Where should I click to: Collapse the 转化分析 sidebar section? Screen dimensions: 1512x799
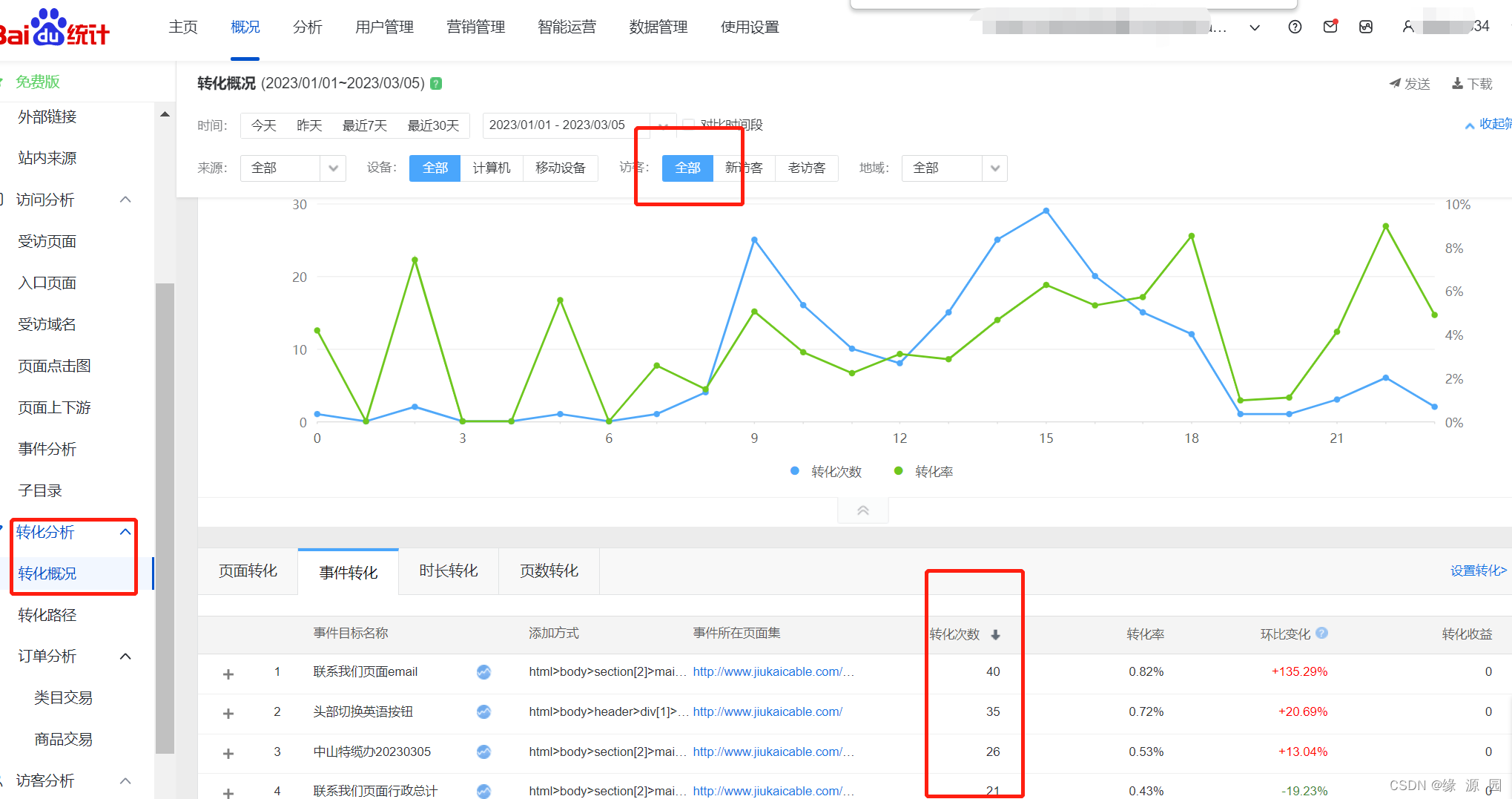tap(125, 532)
